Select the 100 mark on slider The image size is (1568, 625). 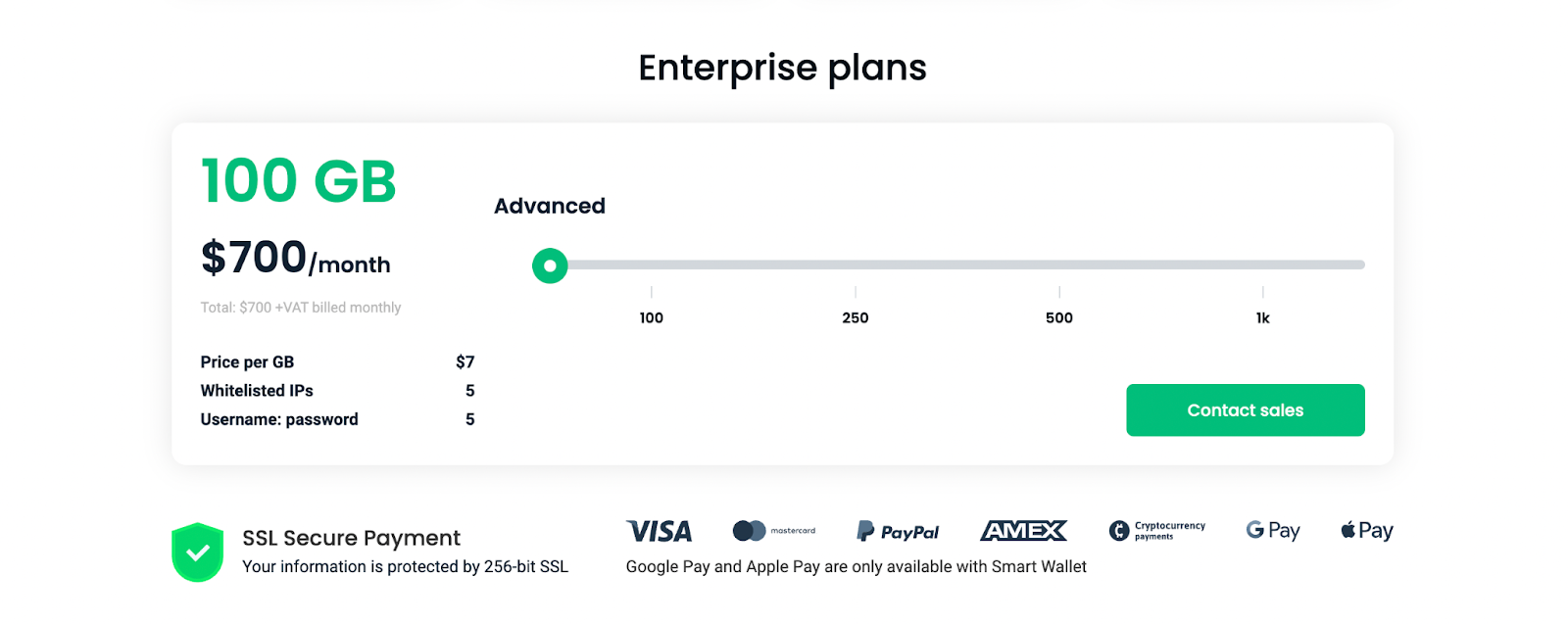(652, 317)
